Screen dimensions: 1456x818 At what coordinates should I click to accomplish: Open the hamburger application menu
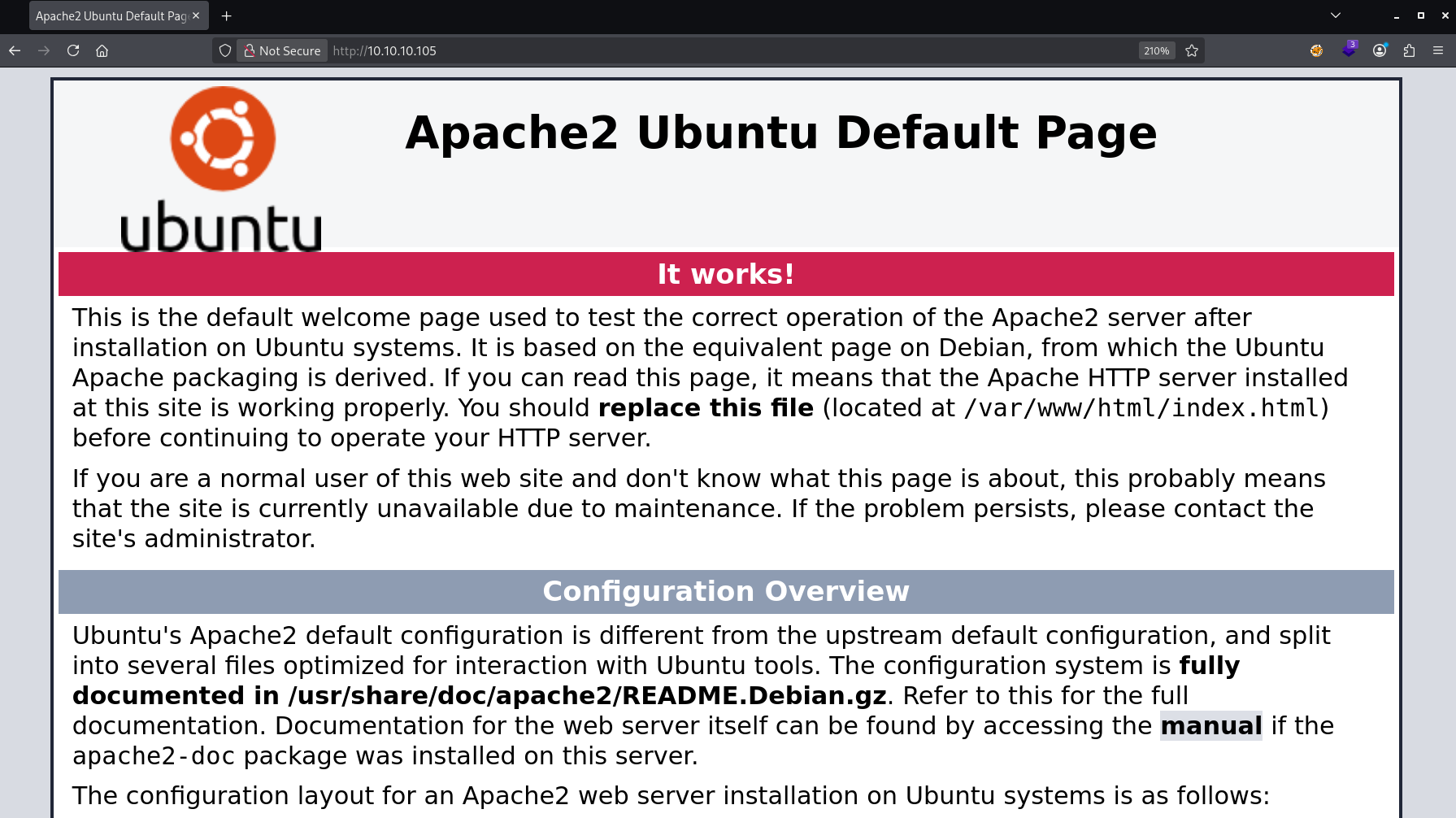pos(1438,50)
